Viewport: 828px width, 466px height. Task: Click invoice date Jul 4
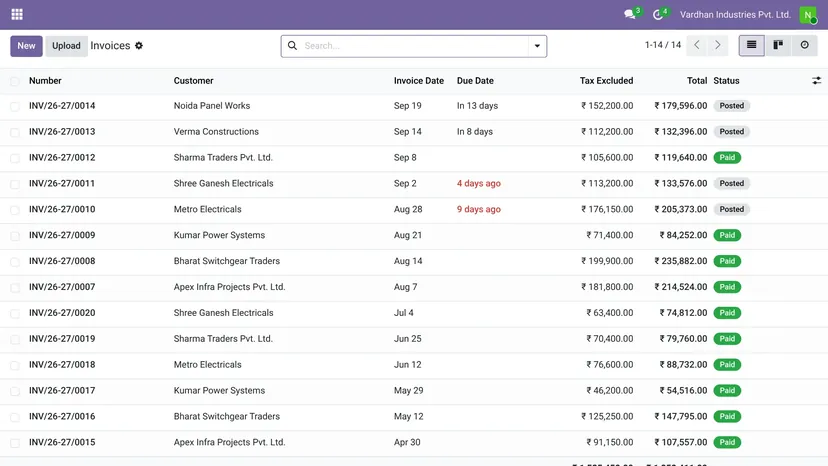pyautogui.click(x=403, y=313)
